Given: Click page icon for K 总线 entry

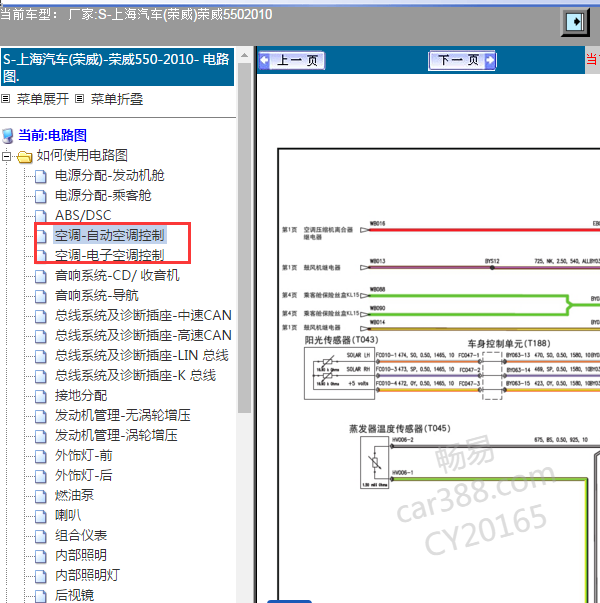Looking at the screenshot, I should (x=41, y=376).
